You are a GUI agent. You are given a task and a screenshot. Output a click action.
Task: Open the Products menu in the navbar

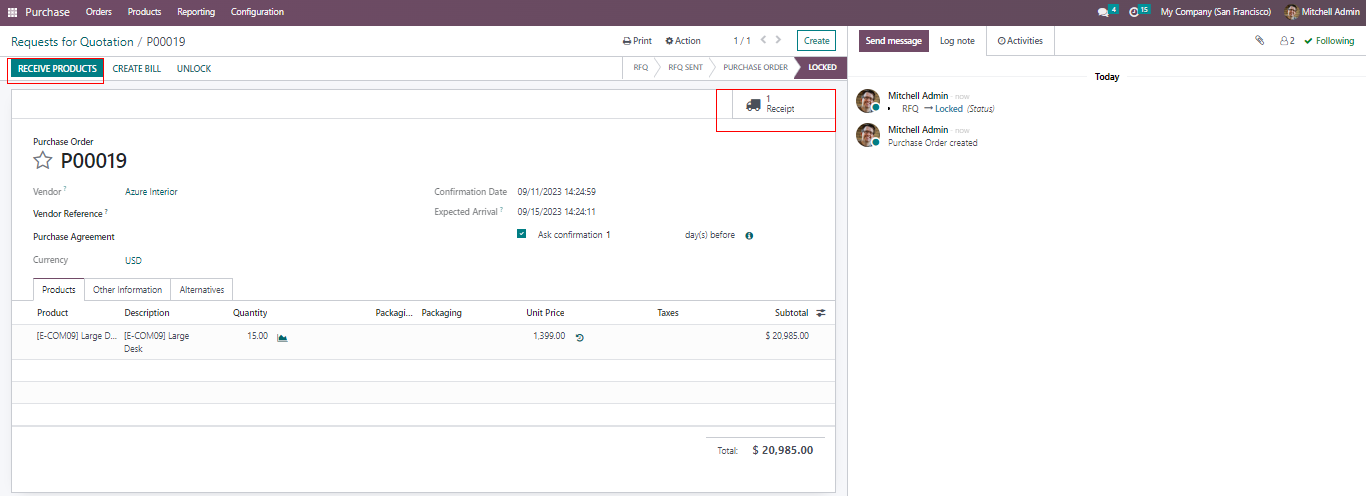[144, 12]
